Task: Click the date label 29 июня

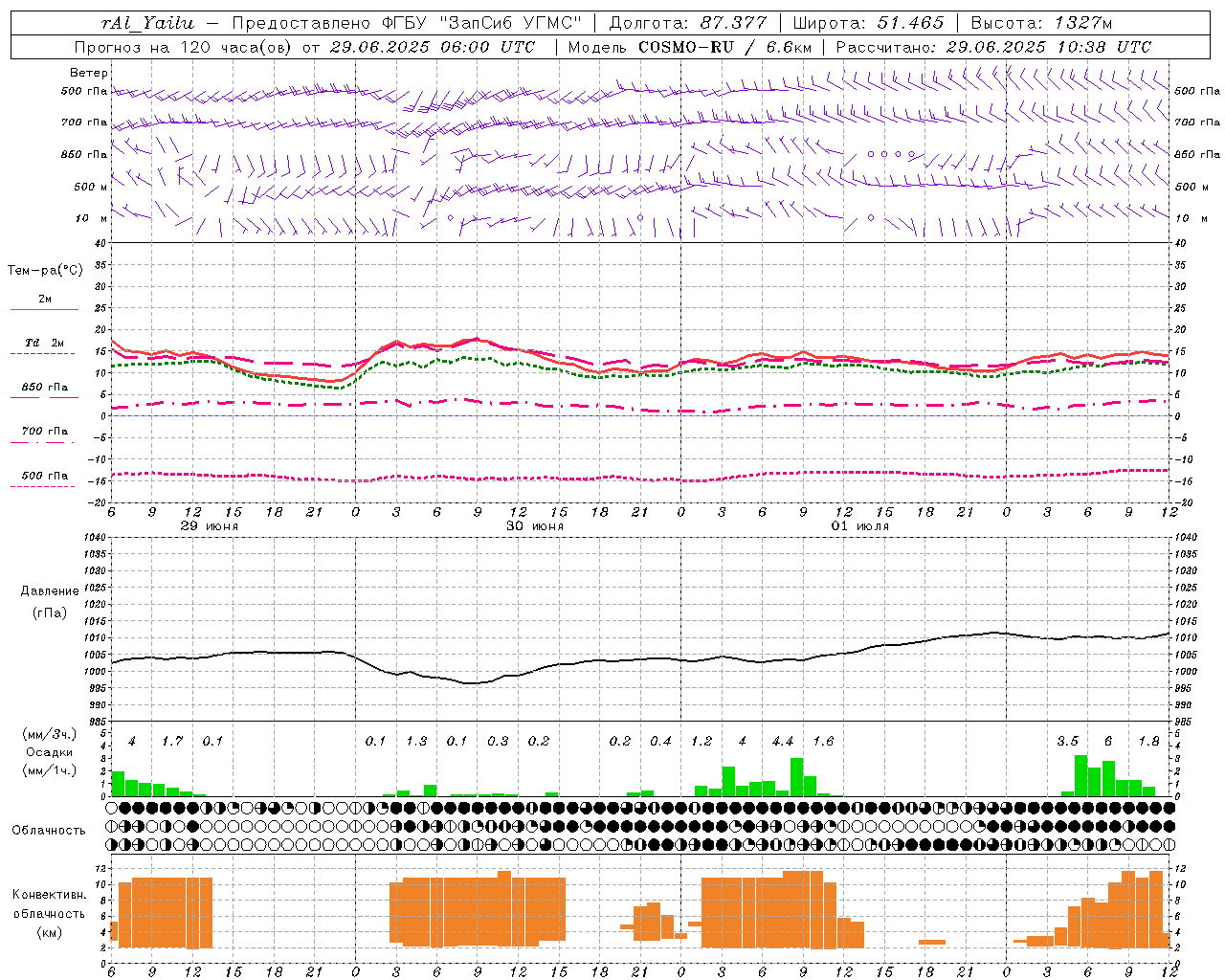Action: 211,526
